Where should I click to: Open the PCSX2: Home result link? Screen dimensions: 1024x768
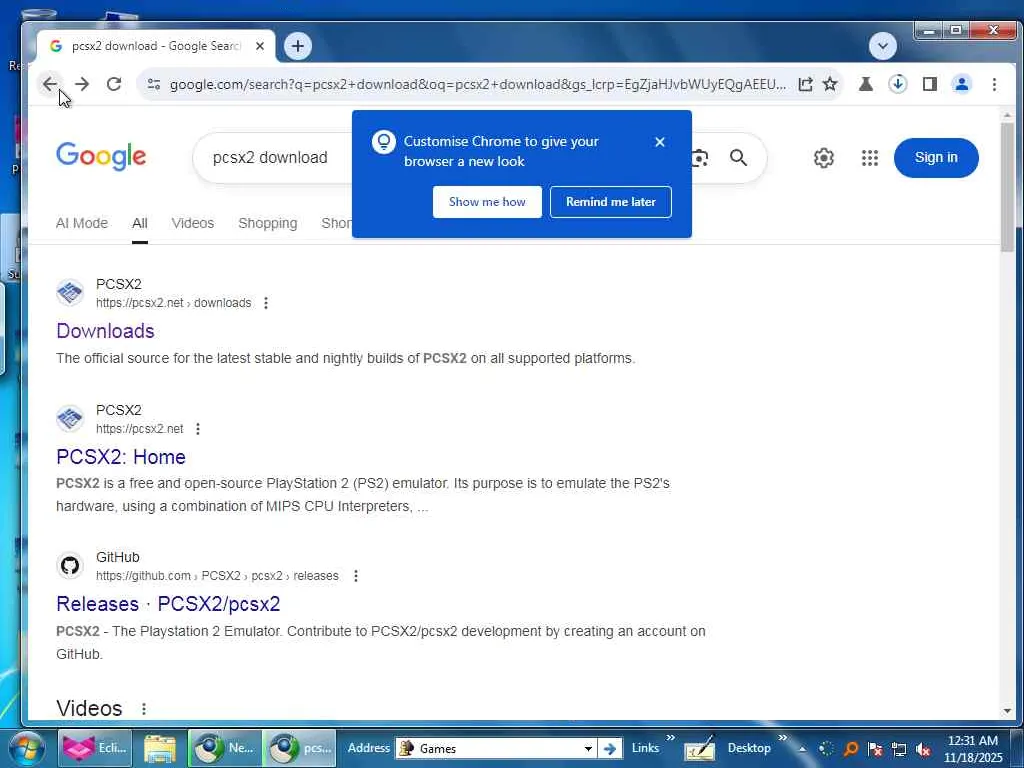(x=121, y=457)
